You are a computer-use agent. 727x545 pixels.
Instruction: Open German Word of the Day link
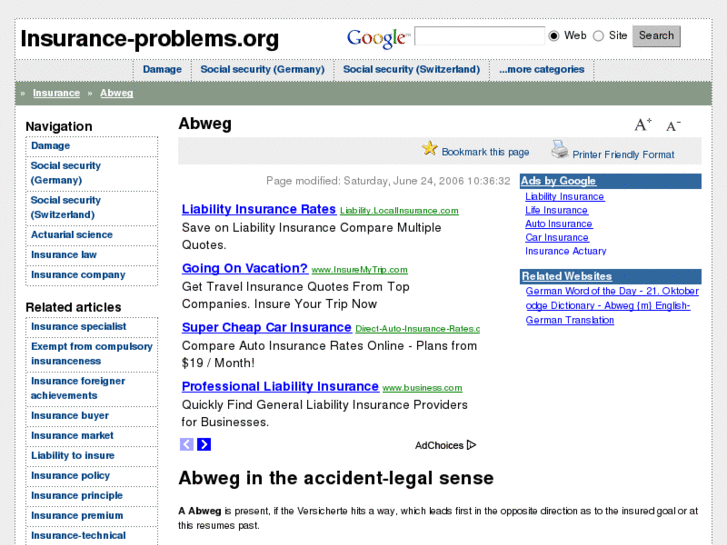coord(612,291)
